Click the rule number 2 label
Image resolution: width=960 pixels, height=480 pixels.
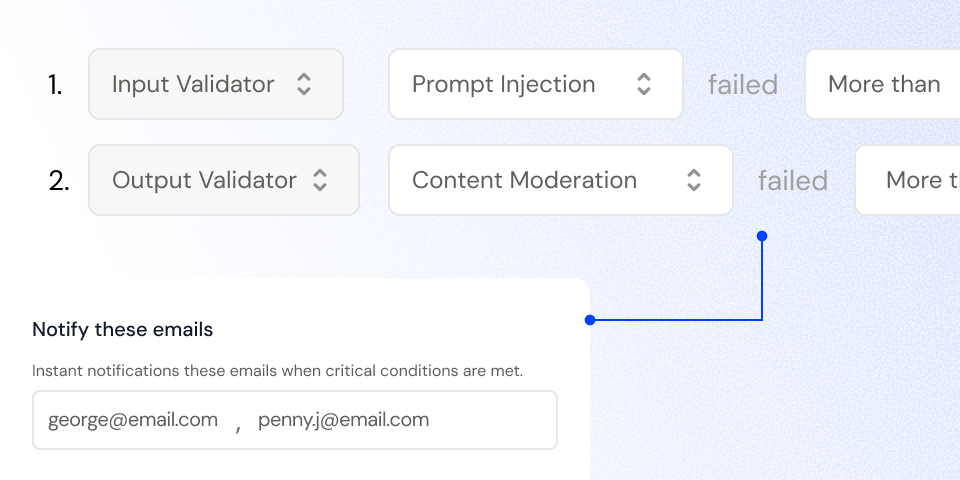pyautogui.click(x=59, y=181)
